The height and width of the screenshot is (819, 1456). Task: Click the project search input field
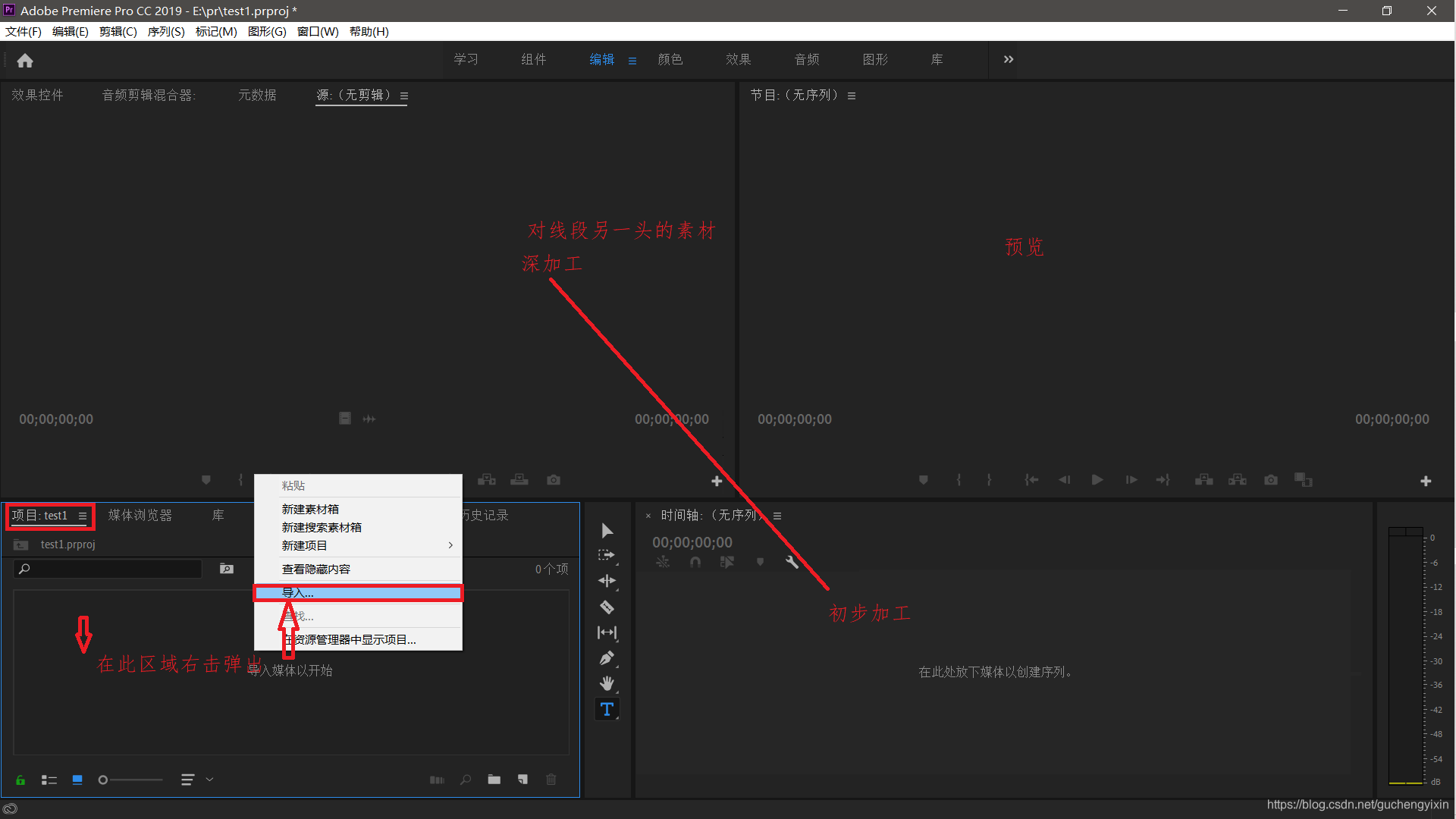(x=108, y=569)
